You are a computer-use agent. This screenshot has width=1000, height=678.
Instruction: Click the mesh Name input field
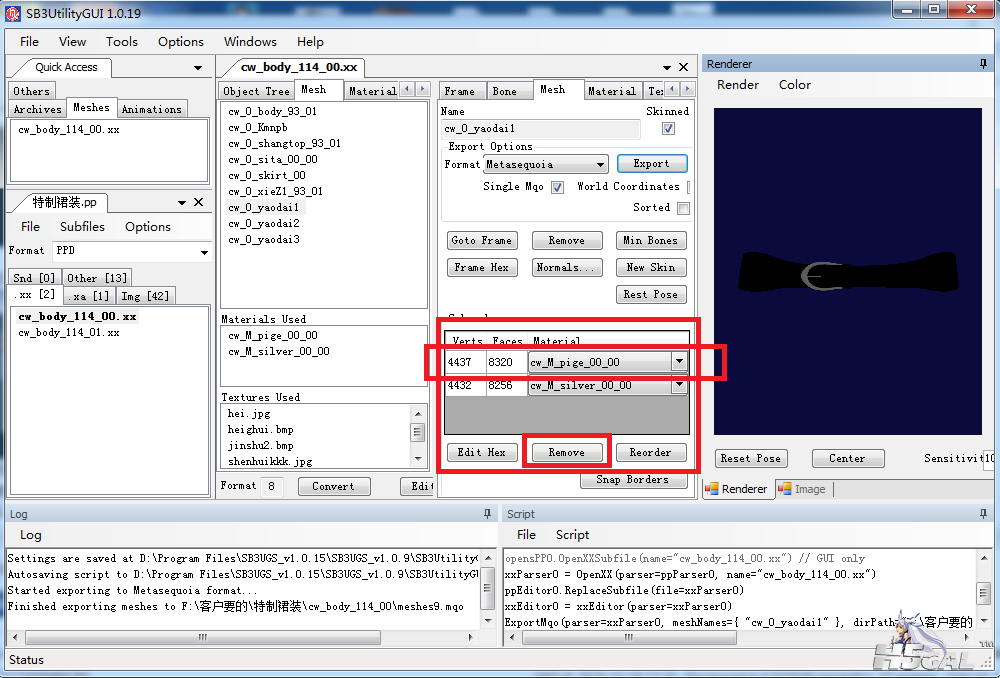click(x=541, y=129)
